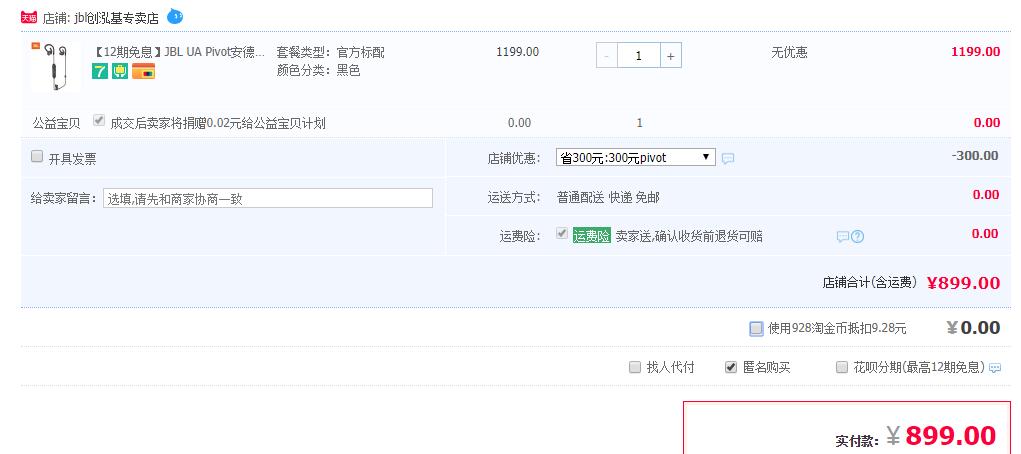1021x454 pixels.
Task: Click the Tmall logo icon beside the store name
Action: 29,17
